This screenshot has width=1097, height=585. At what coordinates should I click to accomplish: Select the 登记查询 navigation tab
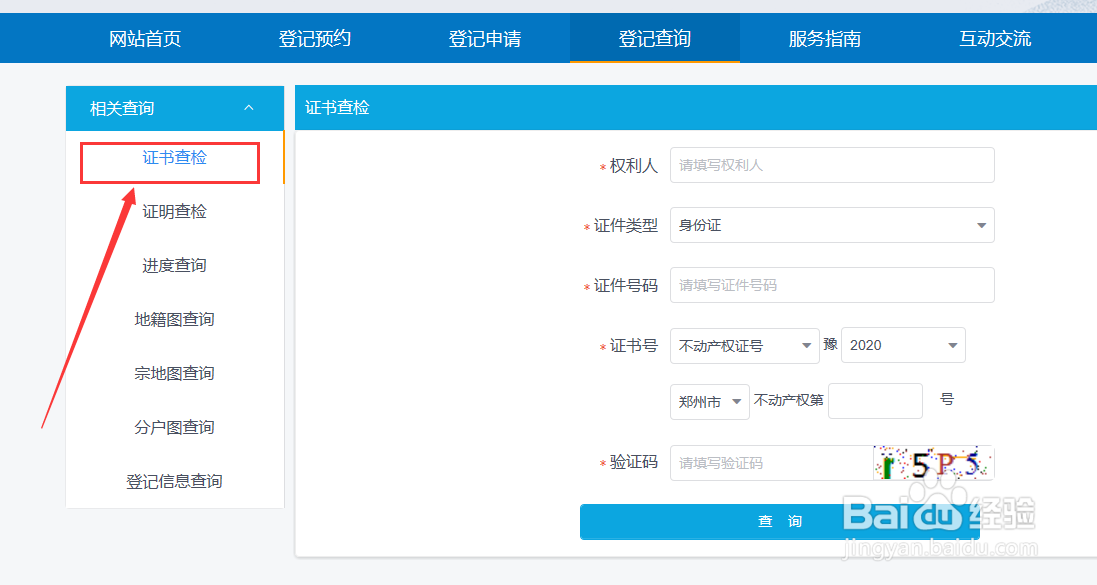[x=655, y=38]
